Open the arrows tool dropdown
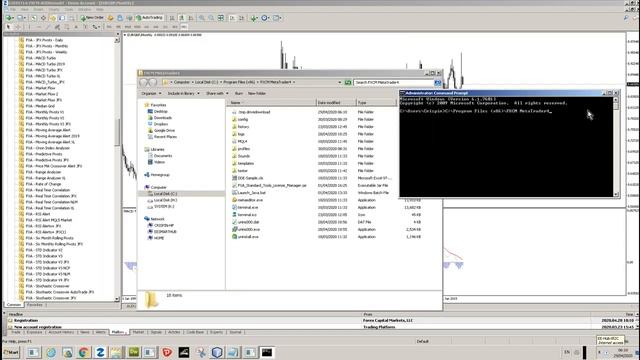 pyautogui.click(x=96, y=27)
